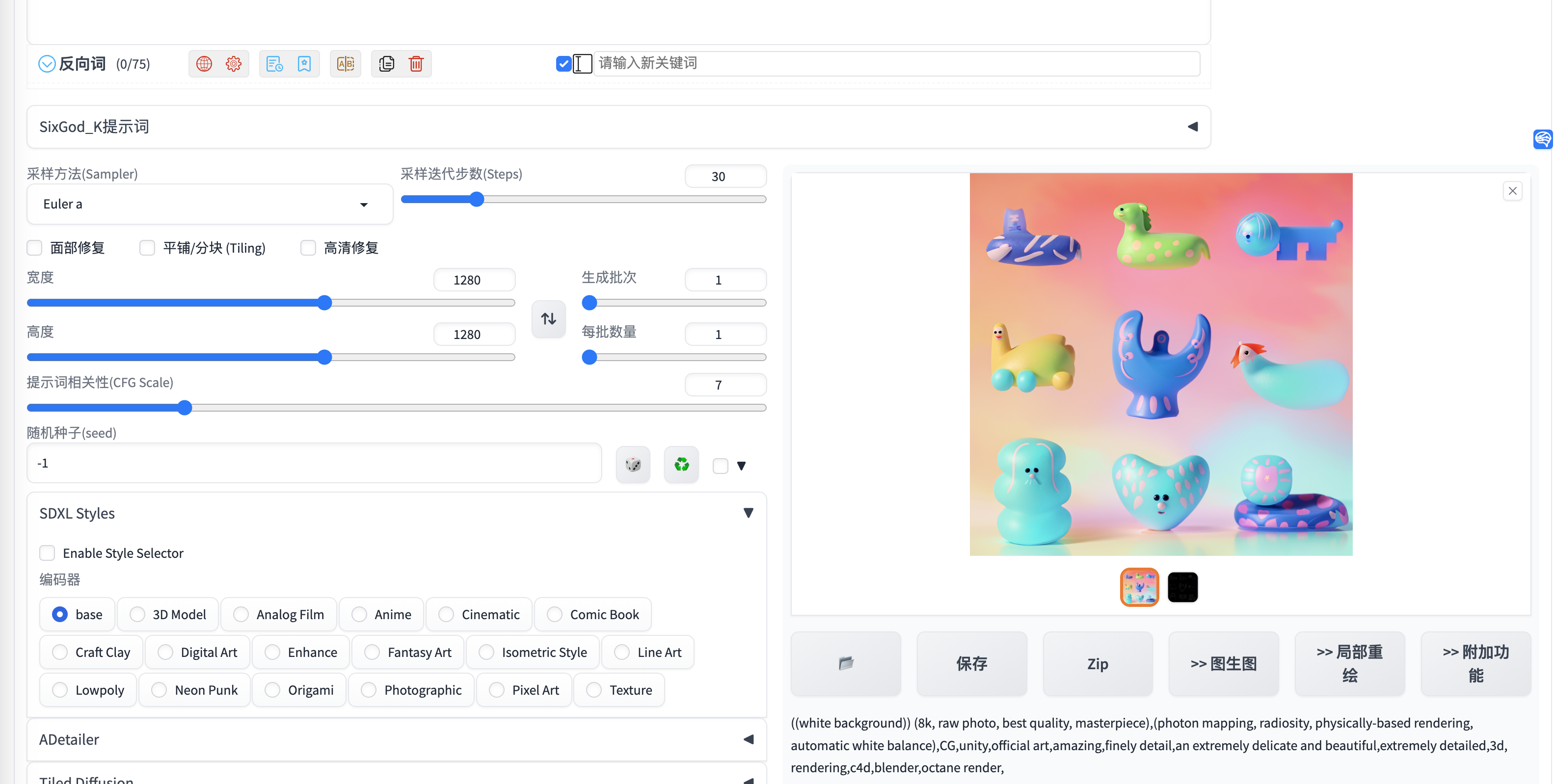
Task: Open the red gear settings icon
Action: point(234,63)
